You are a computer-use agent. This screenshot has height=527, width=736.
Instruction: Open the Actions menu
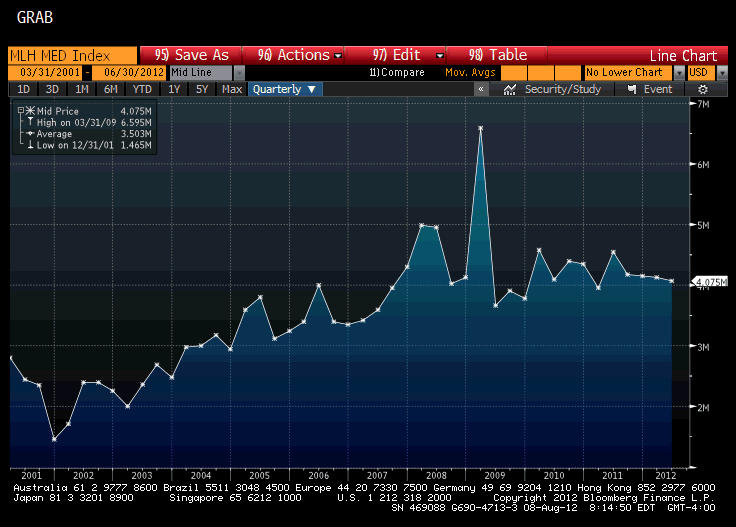tap(299, 55)
